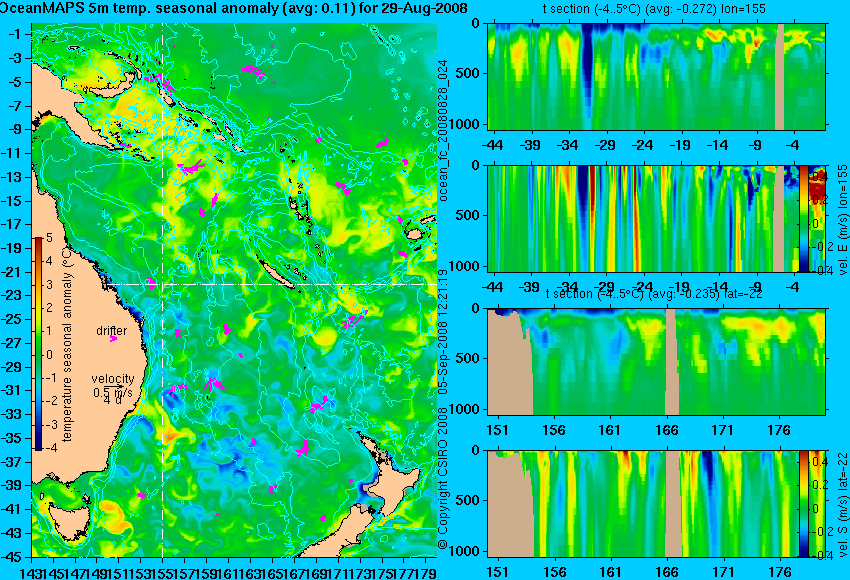Click the tan land column in lon=155 temperature section
The height and width of the screenshot is (580, 850).
(x=780, y=76)
